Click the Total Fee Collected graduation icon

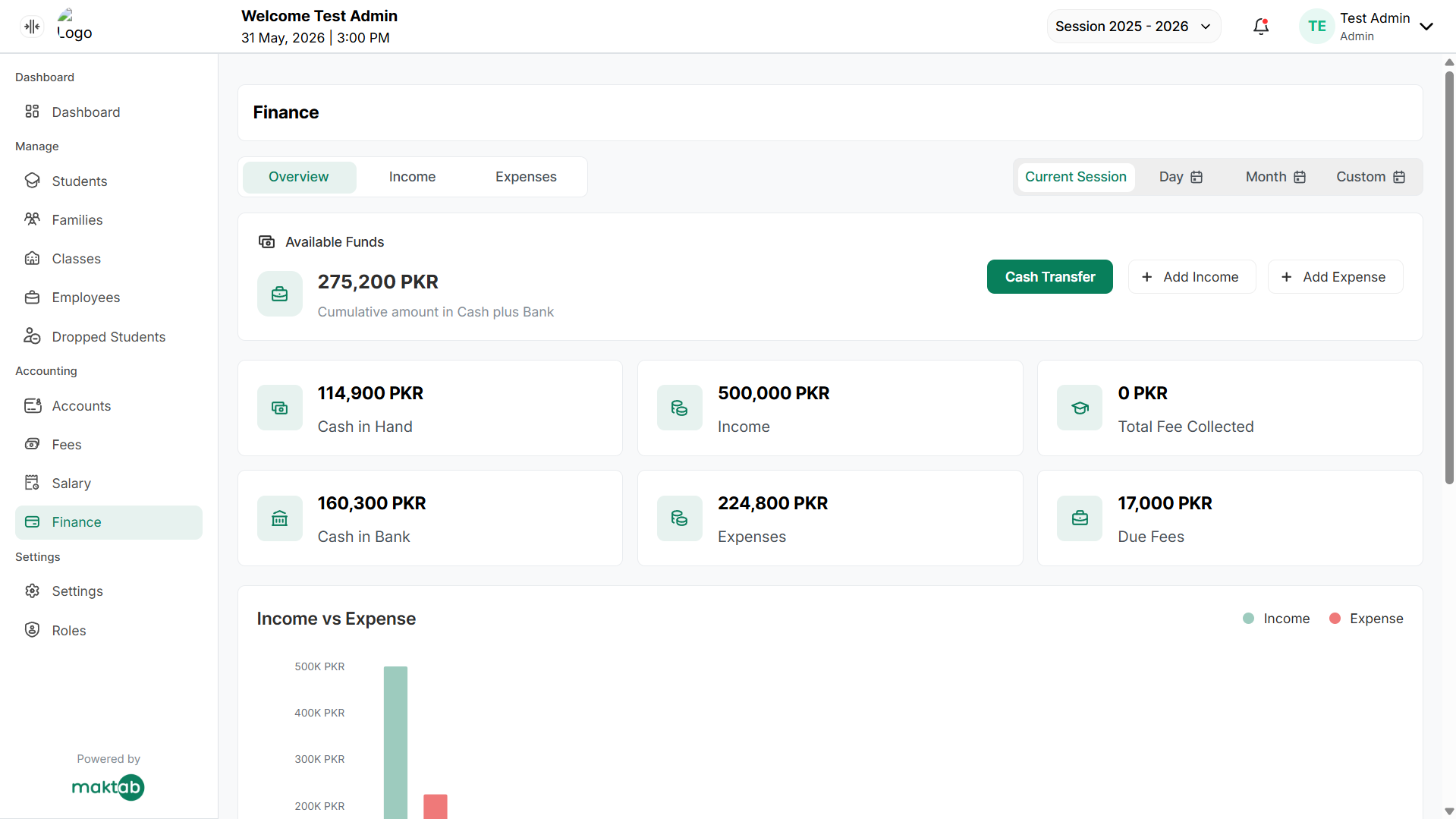tap(1080, 408)
